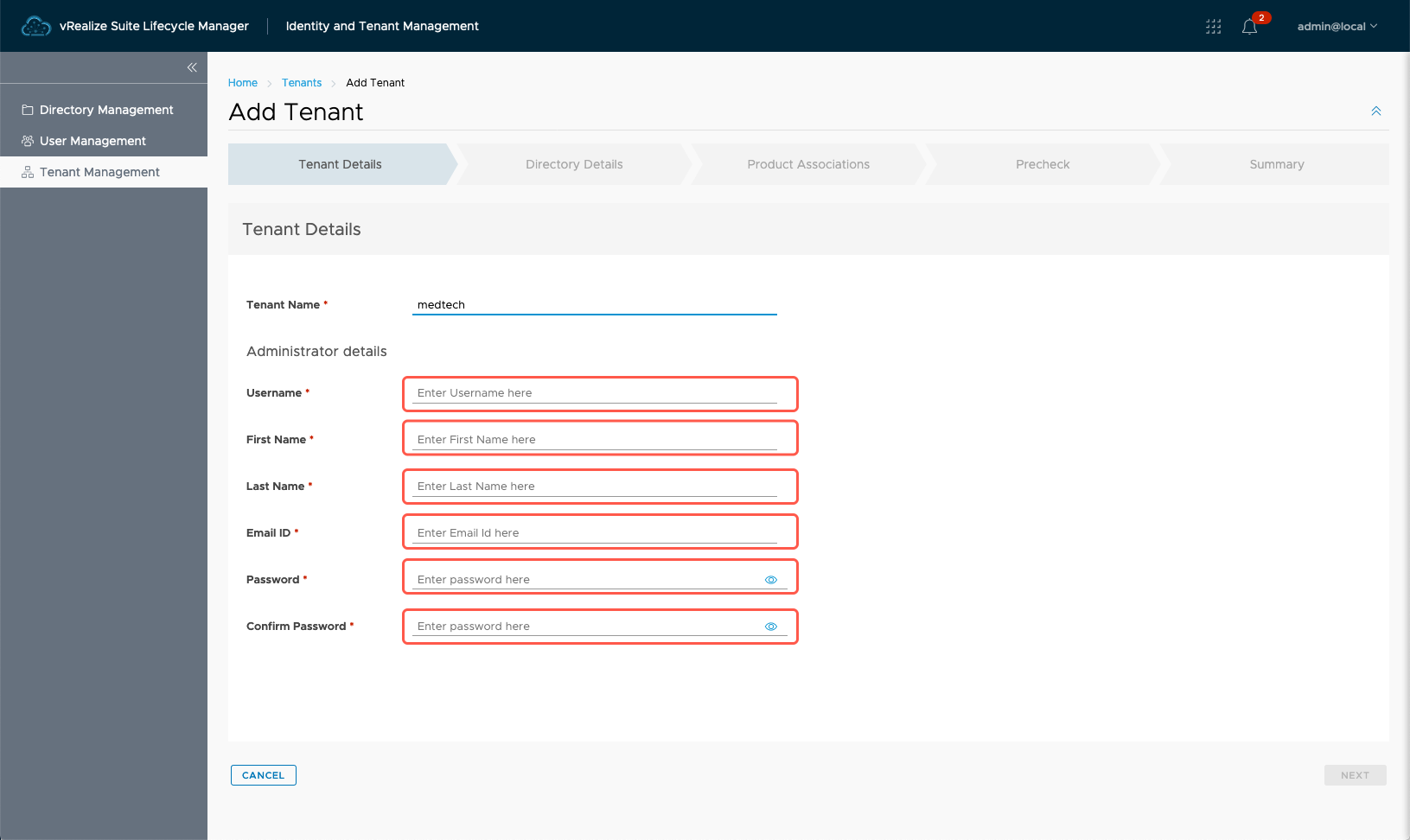Click the Directory Management folder icon
This screenshot has height=840, width=1410.
tap(28, 110)
